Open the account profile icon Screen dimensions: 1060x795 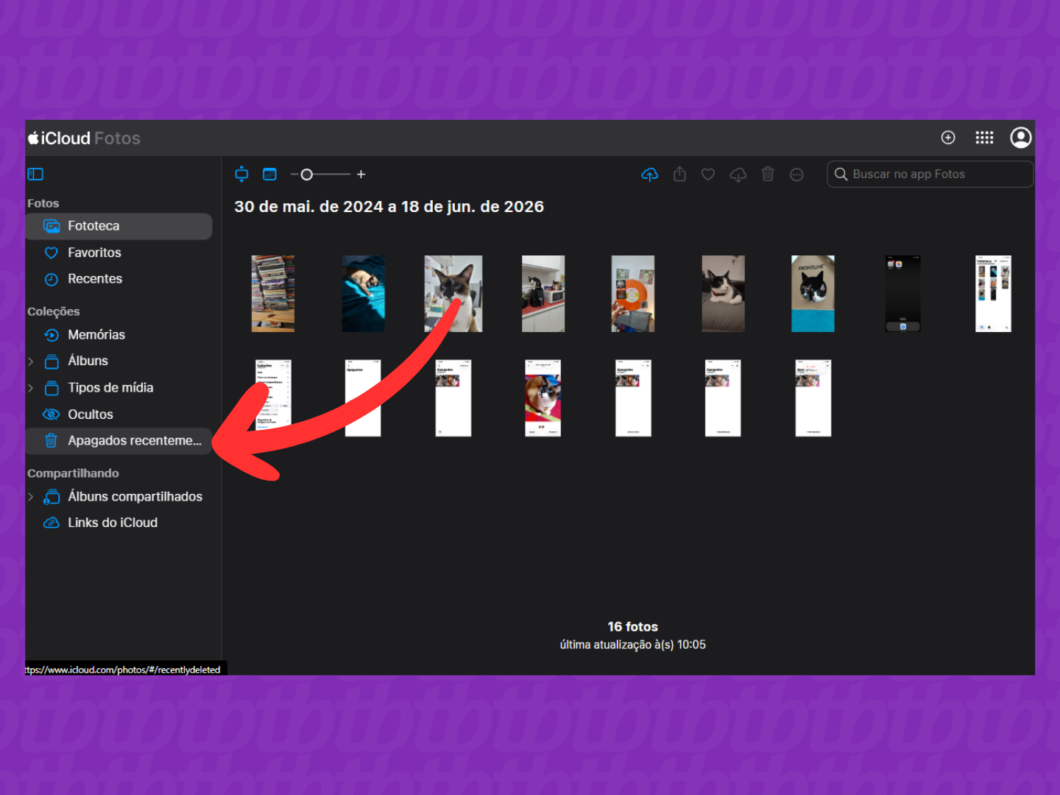pos(1020,138)
